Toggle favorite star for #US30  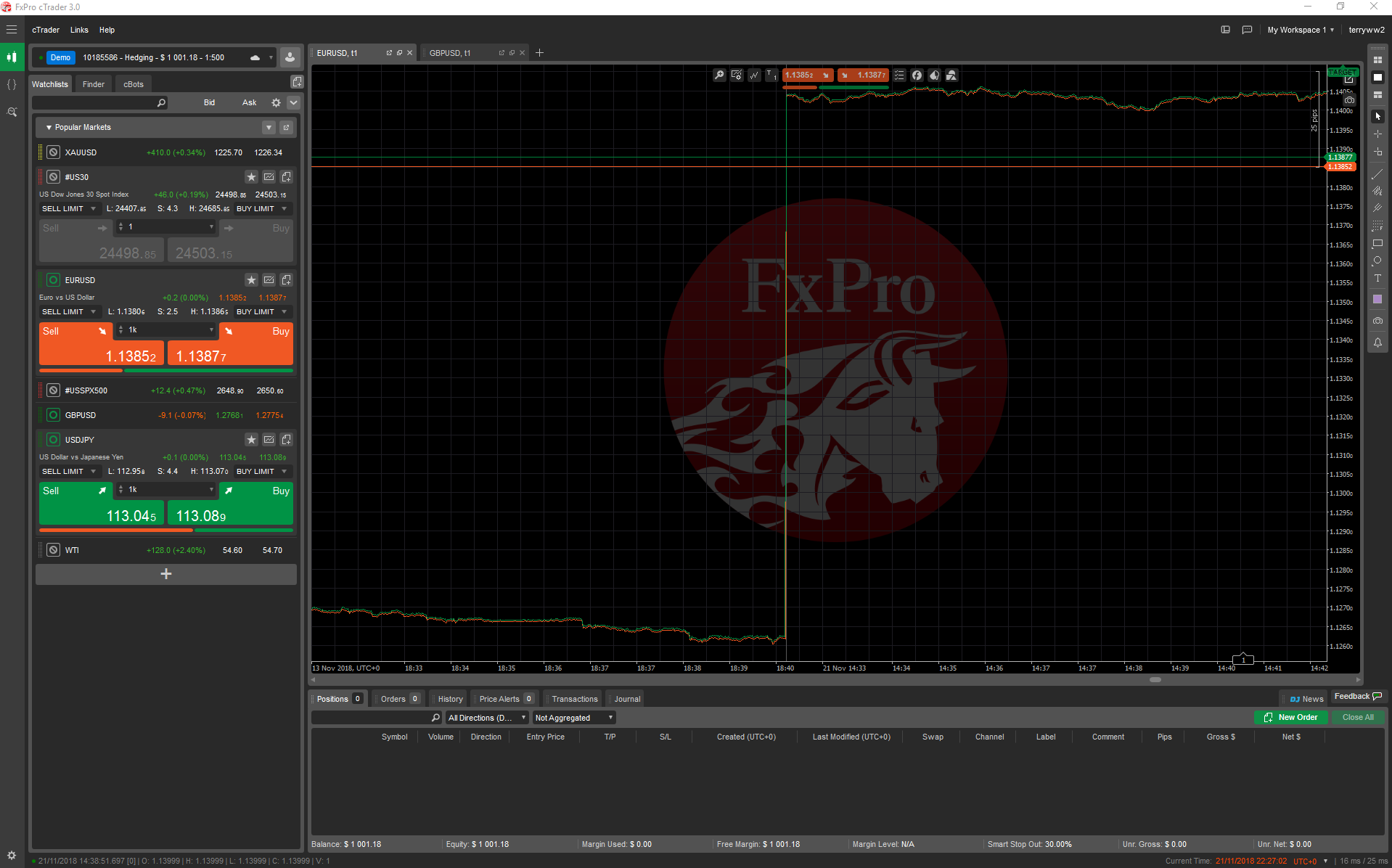point(251,177)
